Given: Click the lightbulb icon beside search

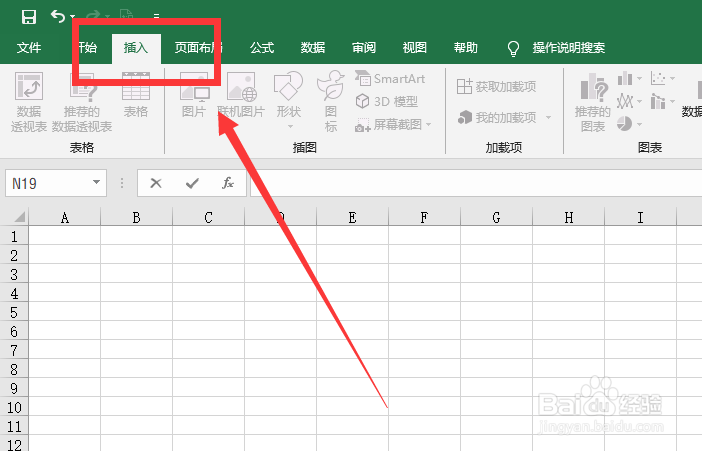Looking at the screenshot, I should point(513,48).
